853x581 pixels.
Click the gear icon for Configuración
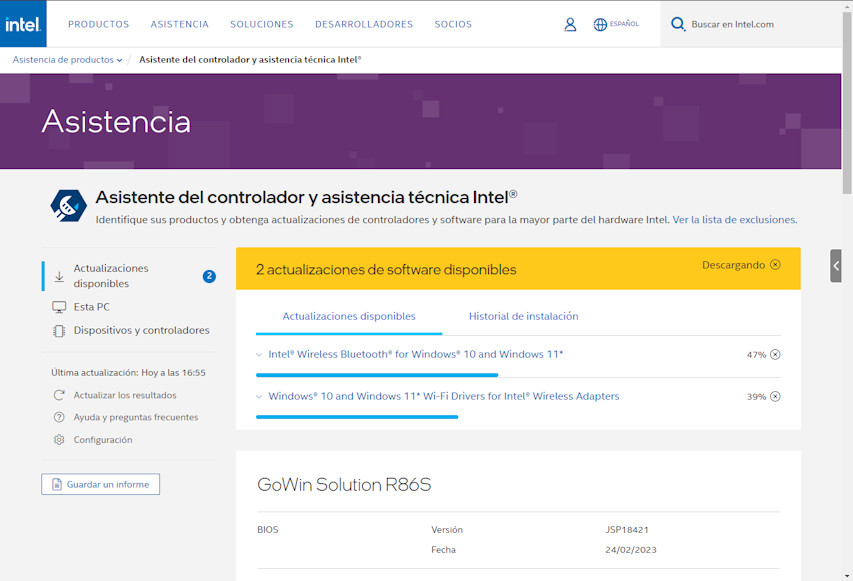point(59,440)
